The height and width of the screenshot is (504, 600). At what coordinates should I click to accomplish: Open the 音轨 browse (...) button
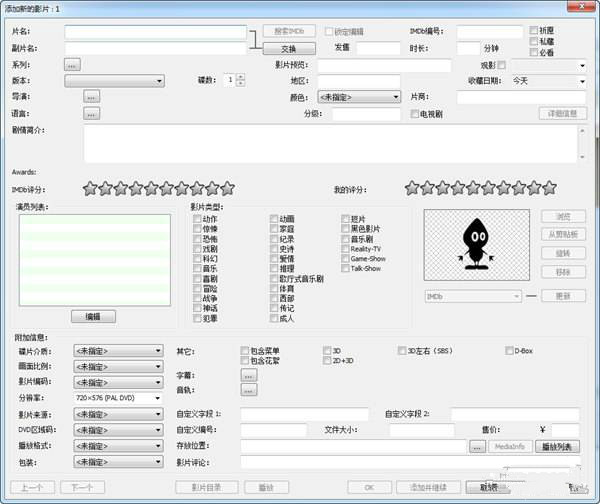(x=249, y=390)
